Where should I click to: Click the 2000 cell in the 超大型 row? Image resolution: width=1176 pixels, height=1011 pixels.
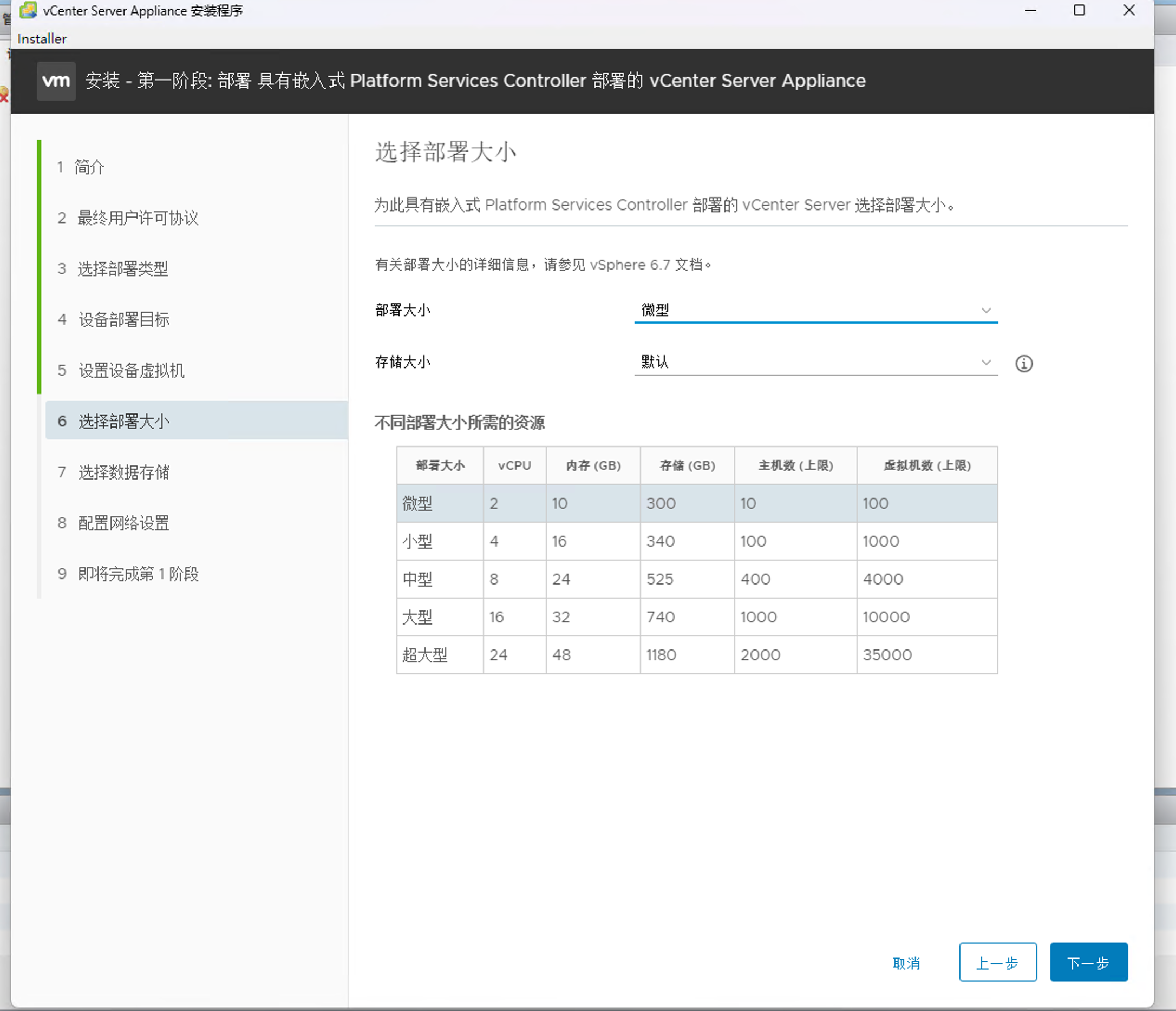796,655
